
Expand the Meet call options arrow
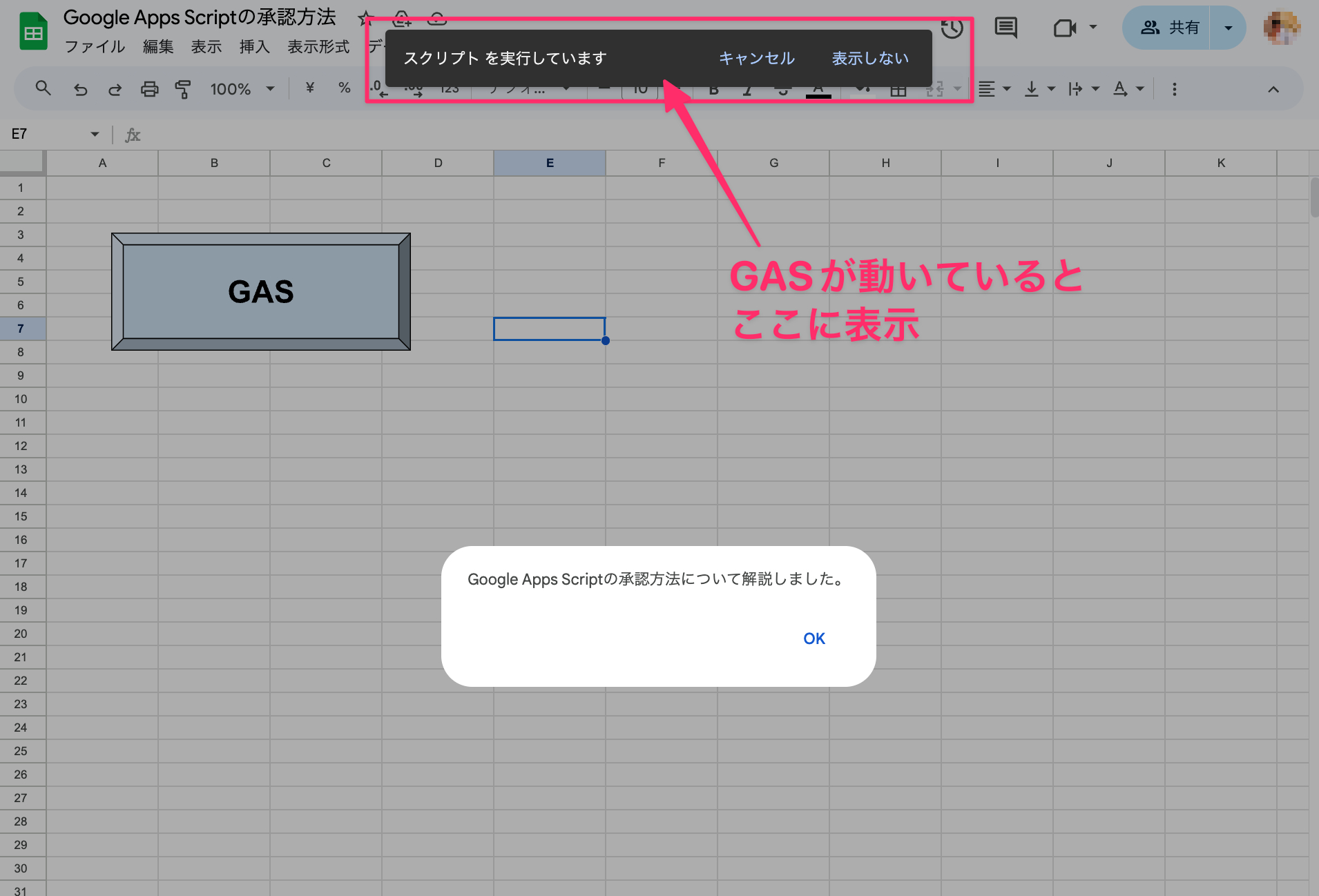(1093, 28)
